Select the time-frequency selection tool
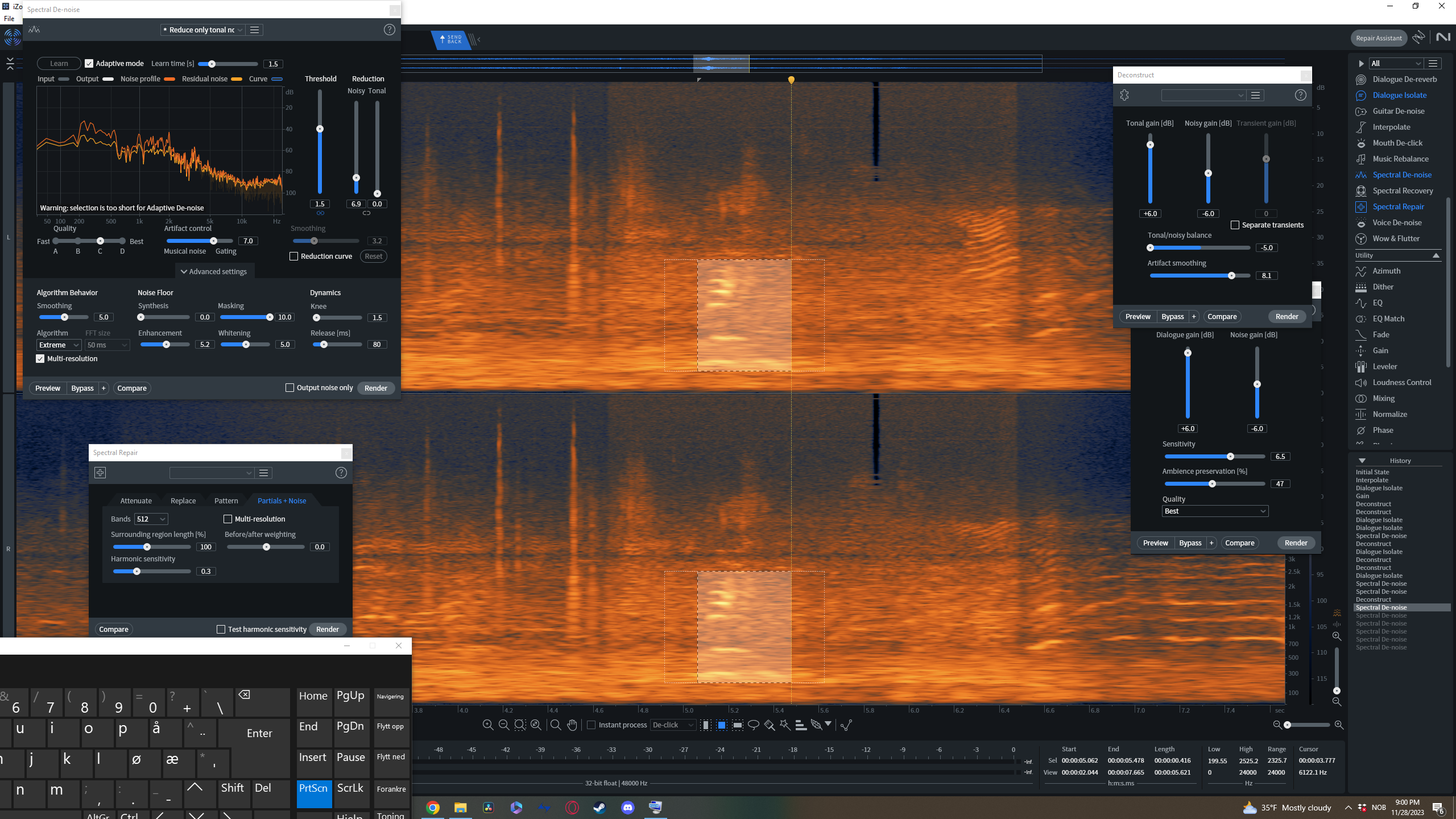Viewport: 1456px width, 819px height. [722, 725]
